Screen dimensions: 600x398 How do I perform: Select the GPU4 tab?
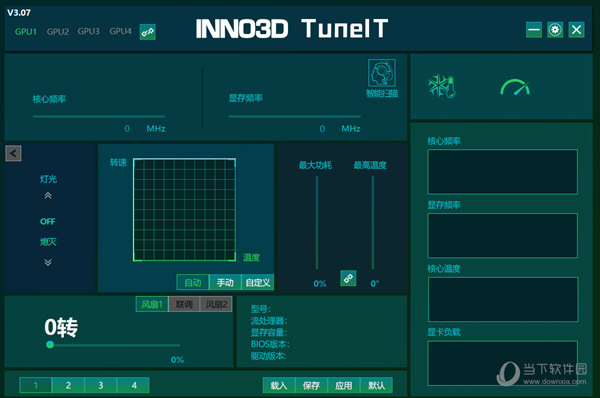coord(120,31)
